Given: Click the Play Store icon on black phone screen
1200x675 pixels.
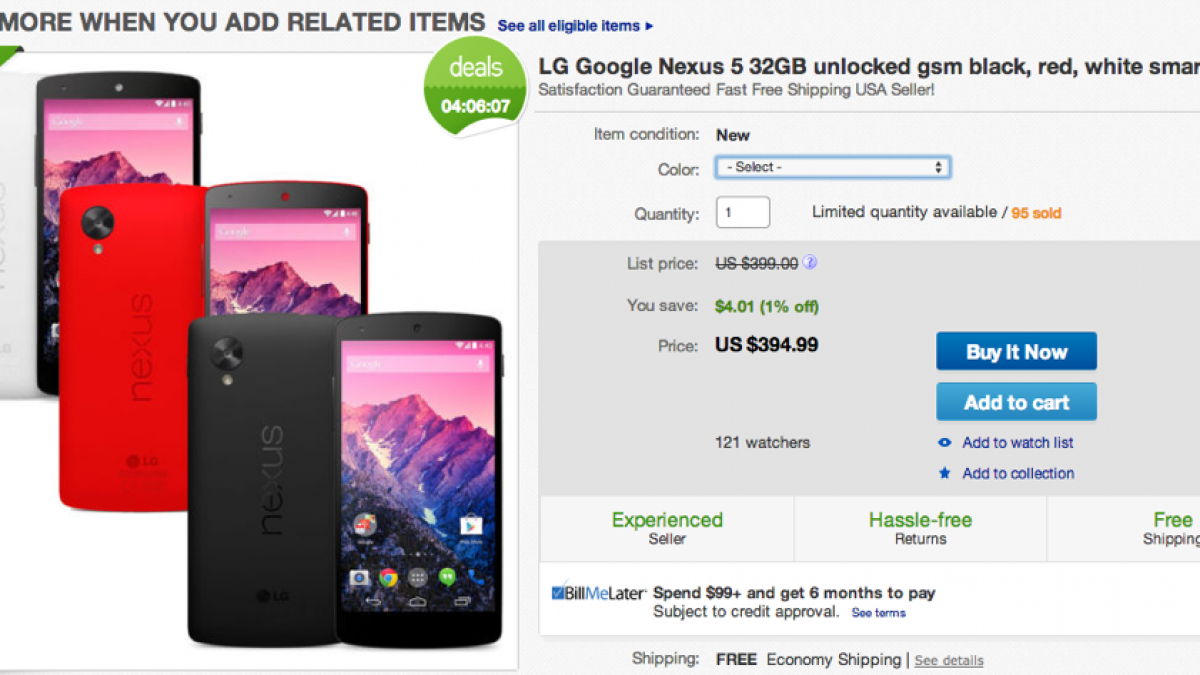Looking at the screenshot, I should [470, 525].
